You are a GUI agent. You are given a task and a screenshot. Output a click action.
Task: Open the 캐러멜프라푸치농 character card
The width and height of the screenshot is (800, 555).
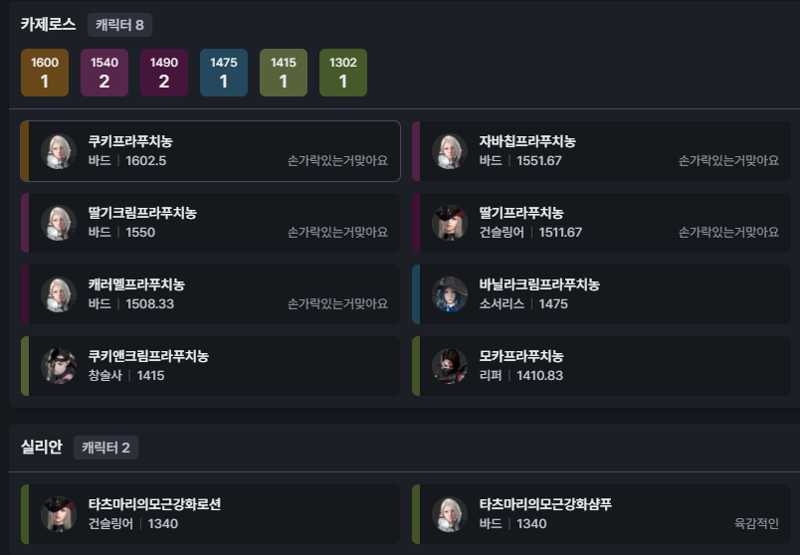point(210,294)
